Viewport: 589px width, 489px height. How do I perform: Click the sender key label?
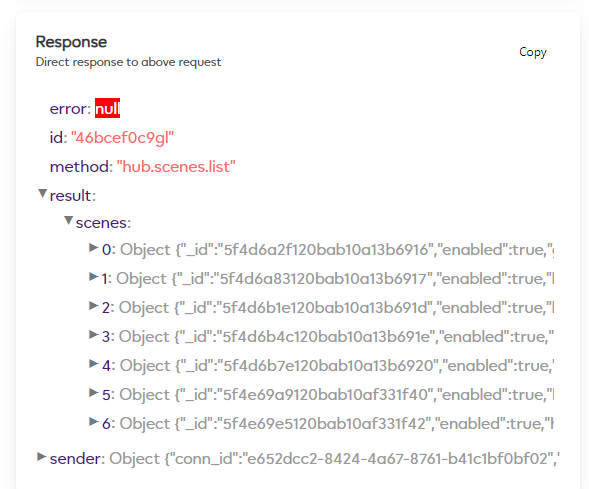(77, 459)
